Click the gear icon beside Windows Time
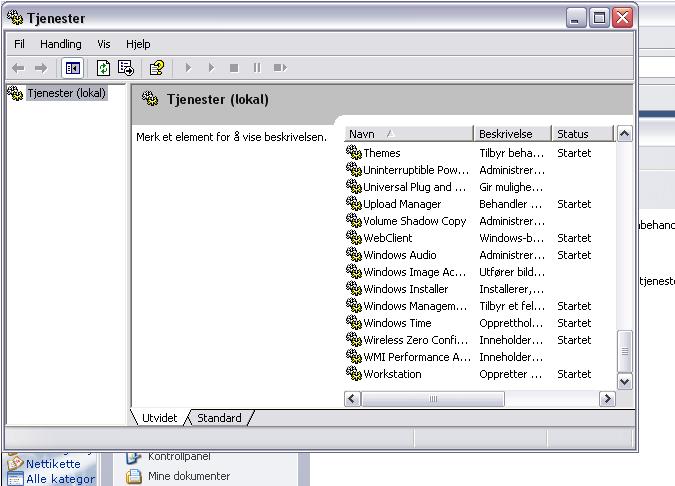The width and height of the screenshot is (675, 486). coord(353,322)
